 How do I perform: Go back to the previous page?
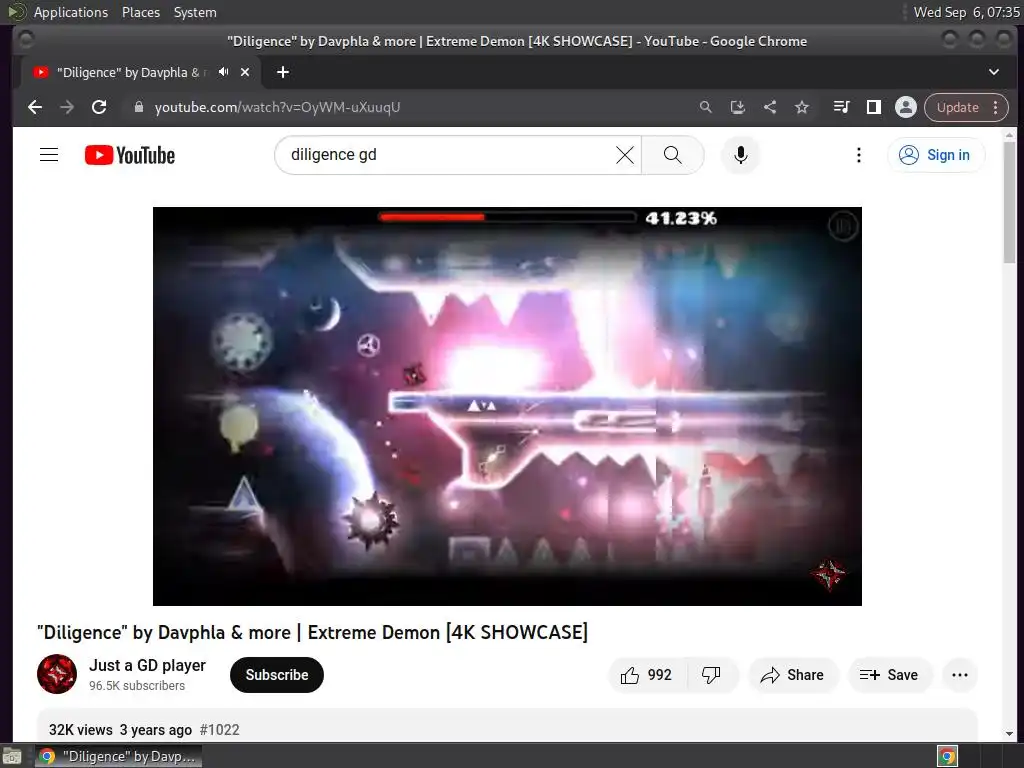[x=35, y=107]
